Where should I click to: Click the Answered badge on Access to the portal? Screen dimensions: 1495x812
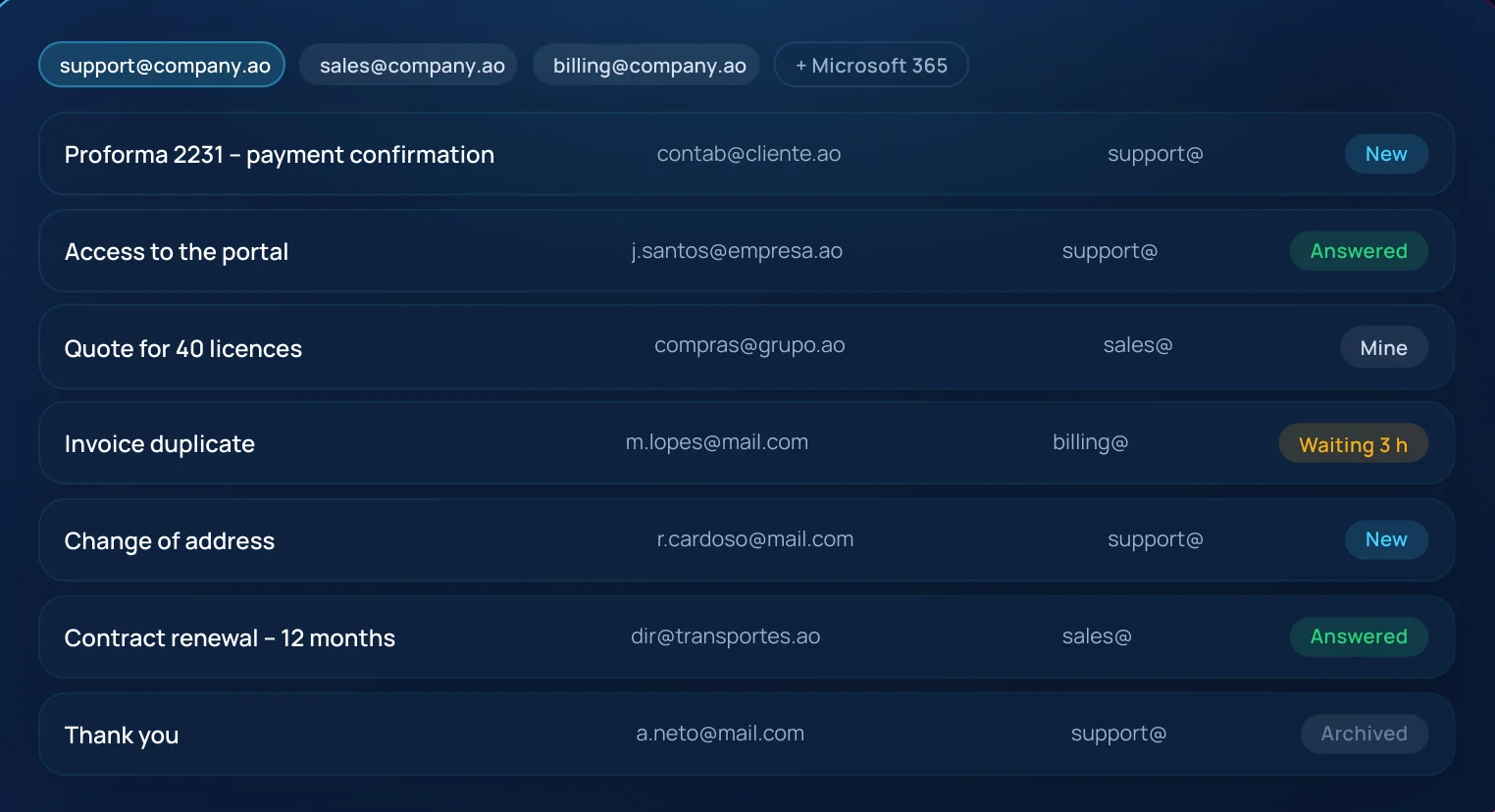[x=1359, y=251]
